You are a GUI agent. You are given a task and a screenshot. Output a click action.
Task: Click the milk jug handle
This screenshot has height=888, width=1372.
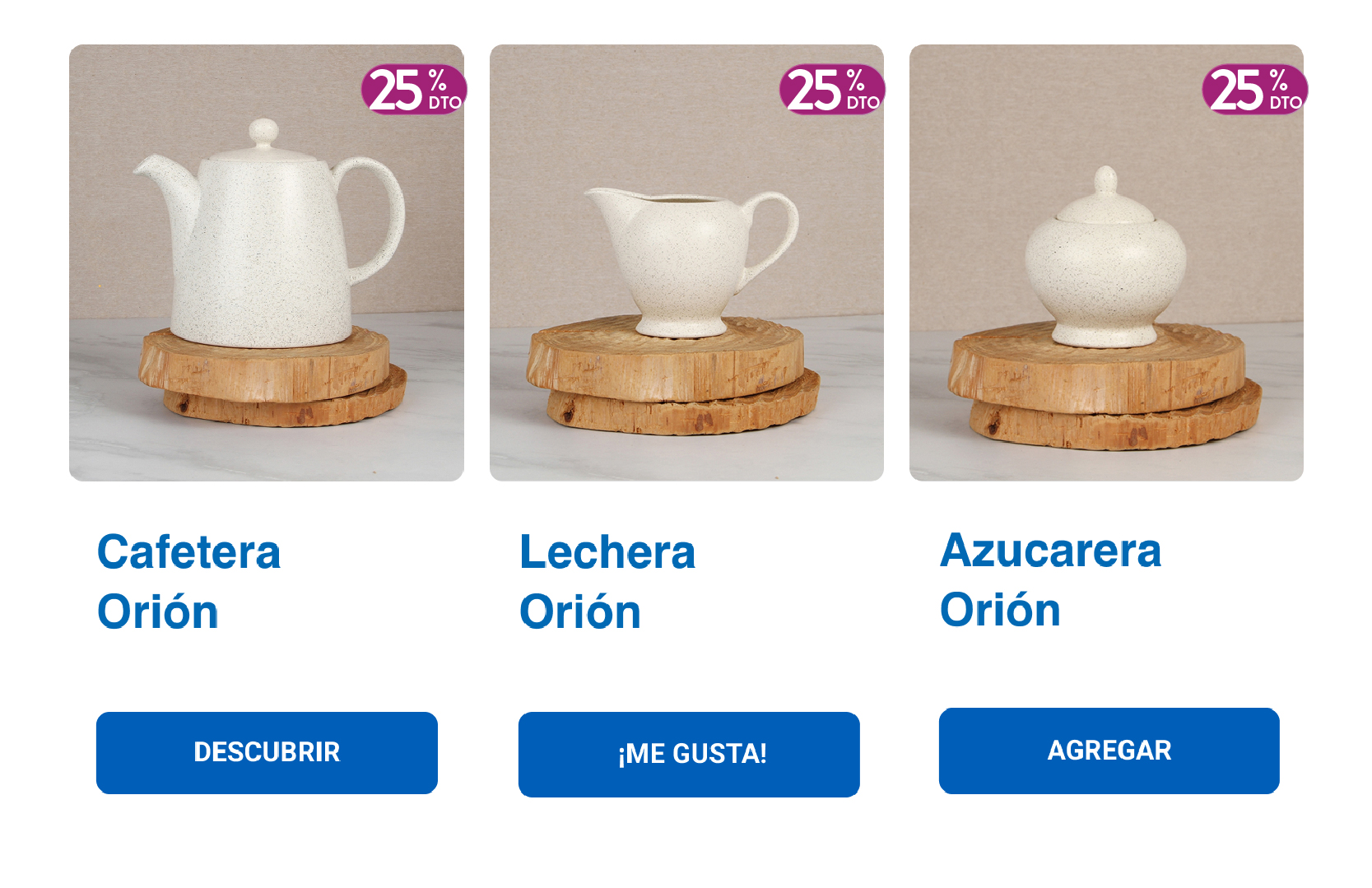774,230
